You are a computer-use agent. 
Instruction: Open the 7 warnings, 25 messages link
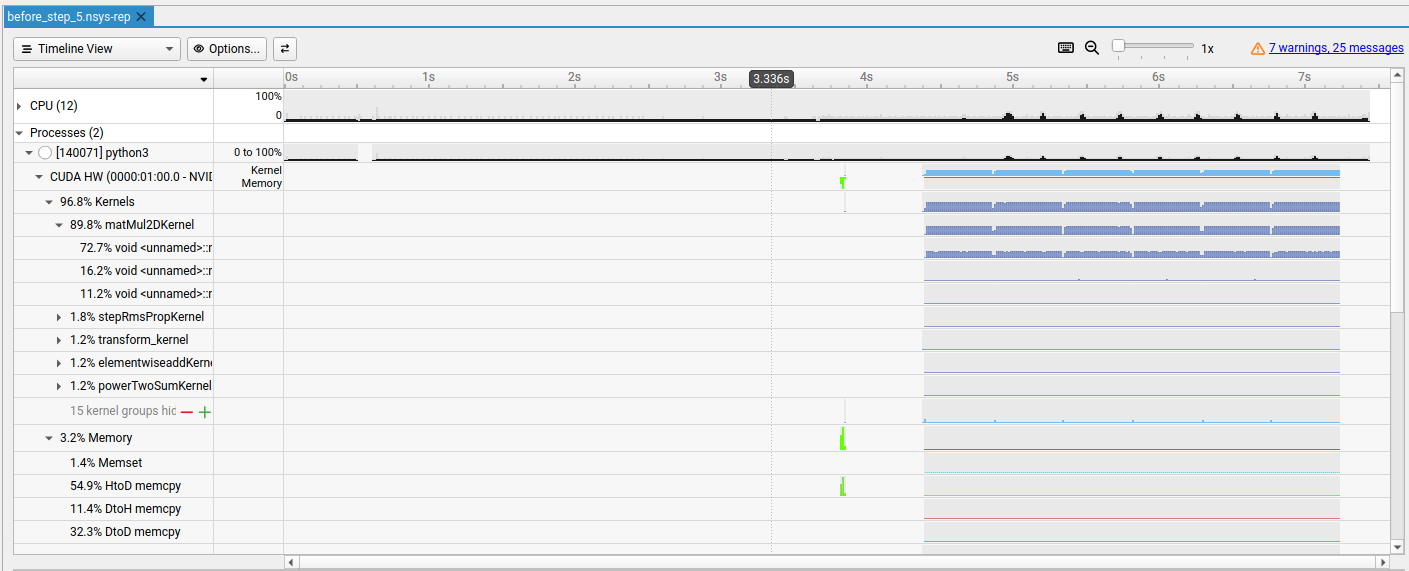pyautogui.click(x=1336, y=48)
